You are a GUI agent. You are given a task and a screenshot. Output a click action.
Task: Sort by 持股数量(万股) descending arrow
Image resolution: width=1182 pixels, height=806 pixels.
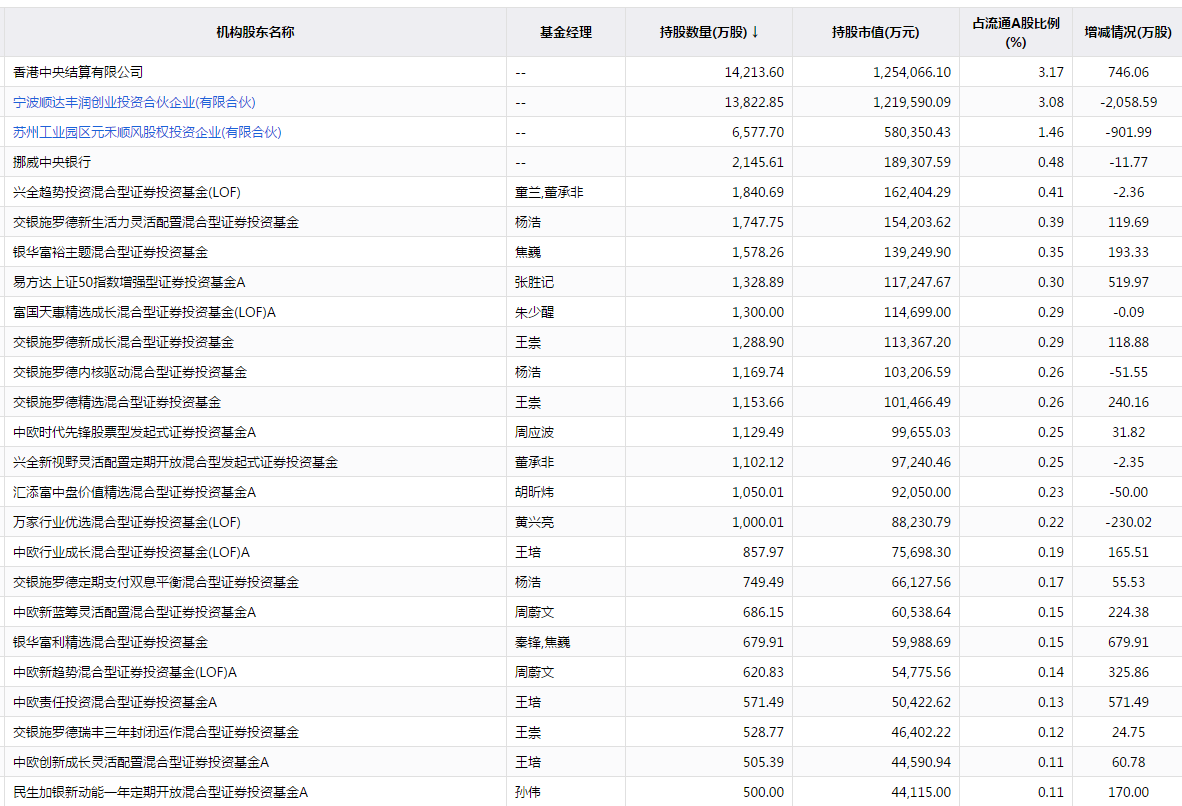coord(755,32)
